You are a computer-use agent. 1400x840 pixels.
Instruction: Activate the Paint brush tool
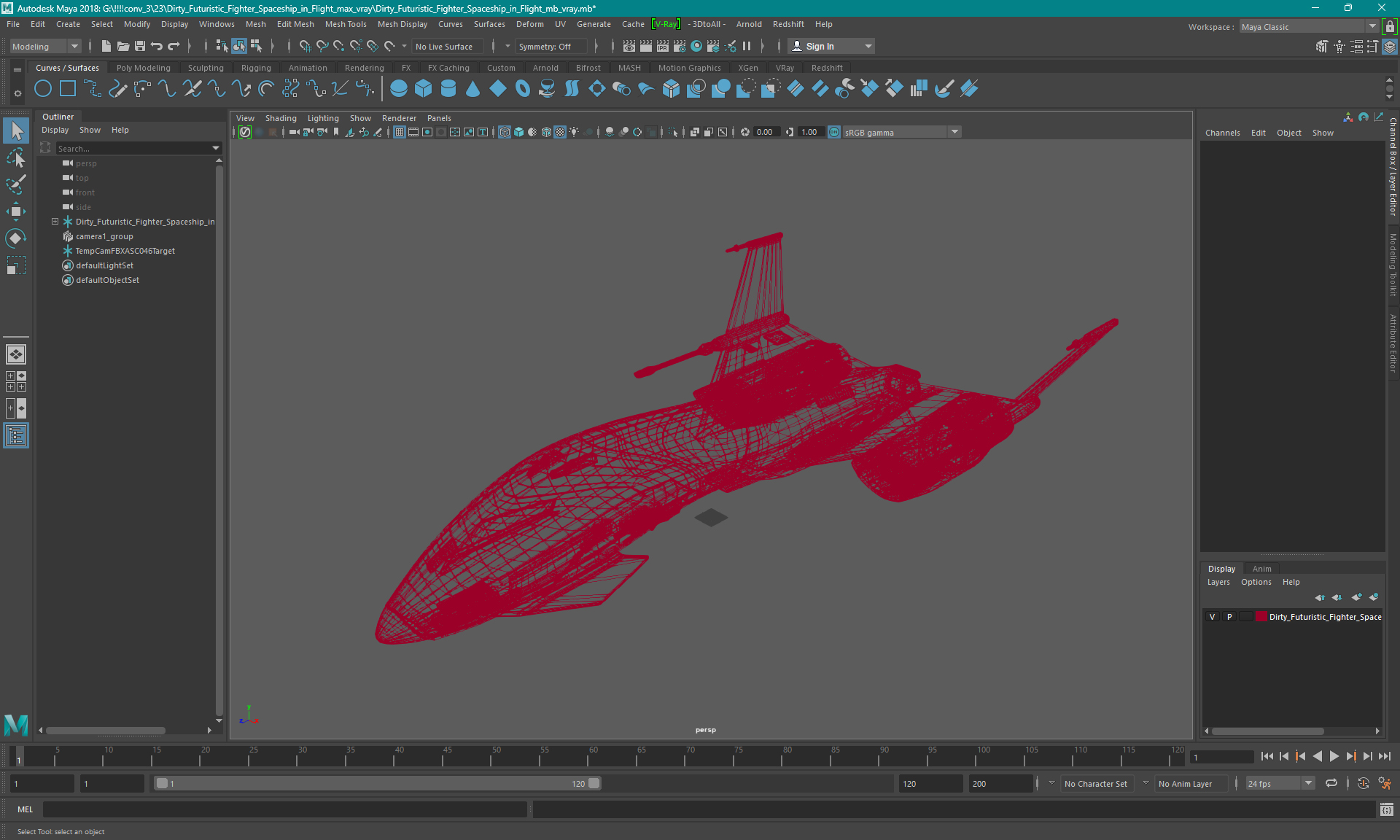tap(15, 184)
